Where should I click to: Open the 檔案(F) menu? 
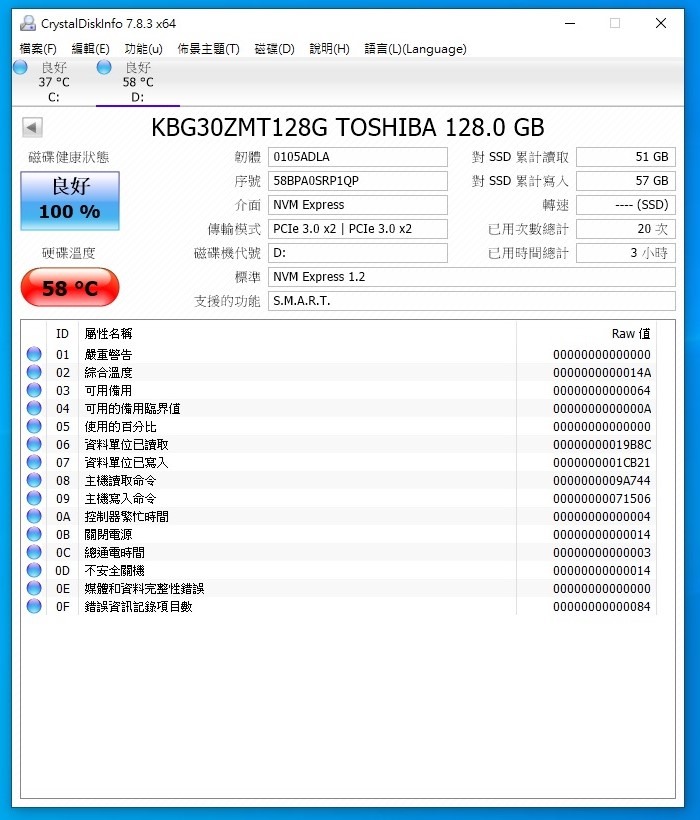click(x=38, y=49)
